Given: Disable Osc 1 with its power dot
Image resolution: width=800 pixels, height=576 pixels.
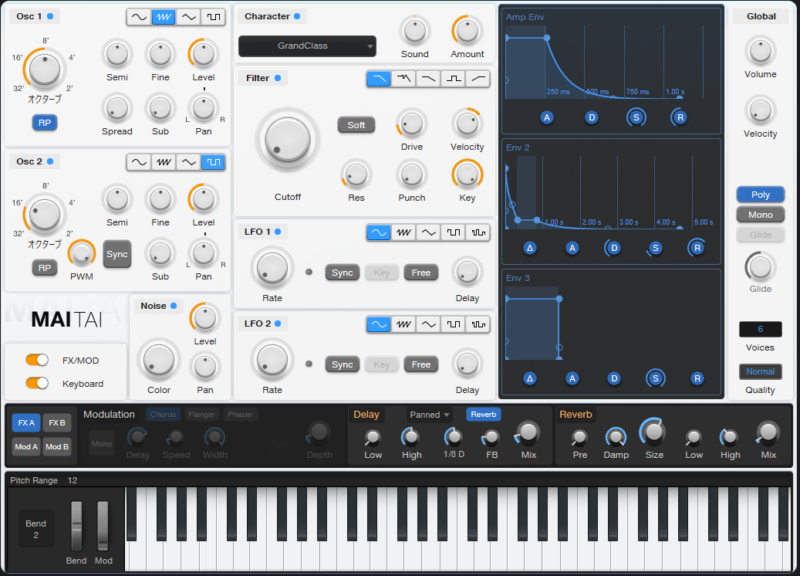Looking at the screenshot, I should (x=51, y=17).
